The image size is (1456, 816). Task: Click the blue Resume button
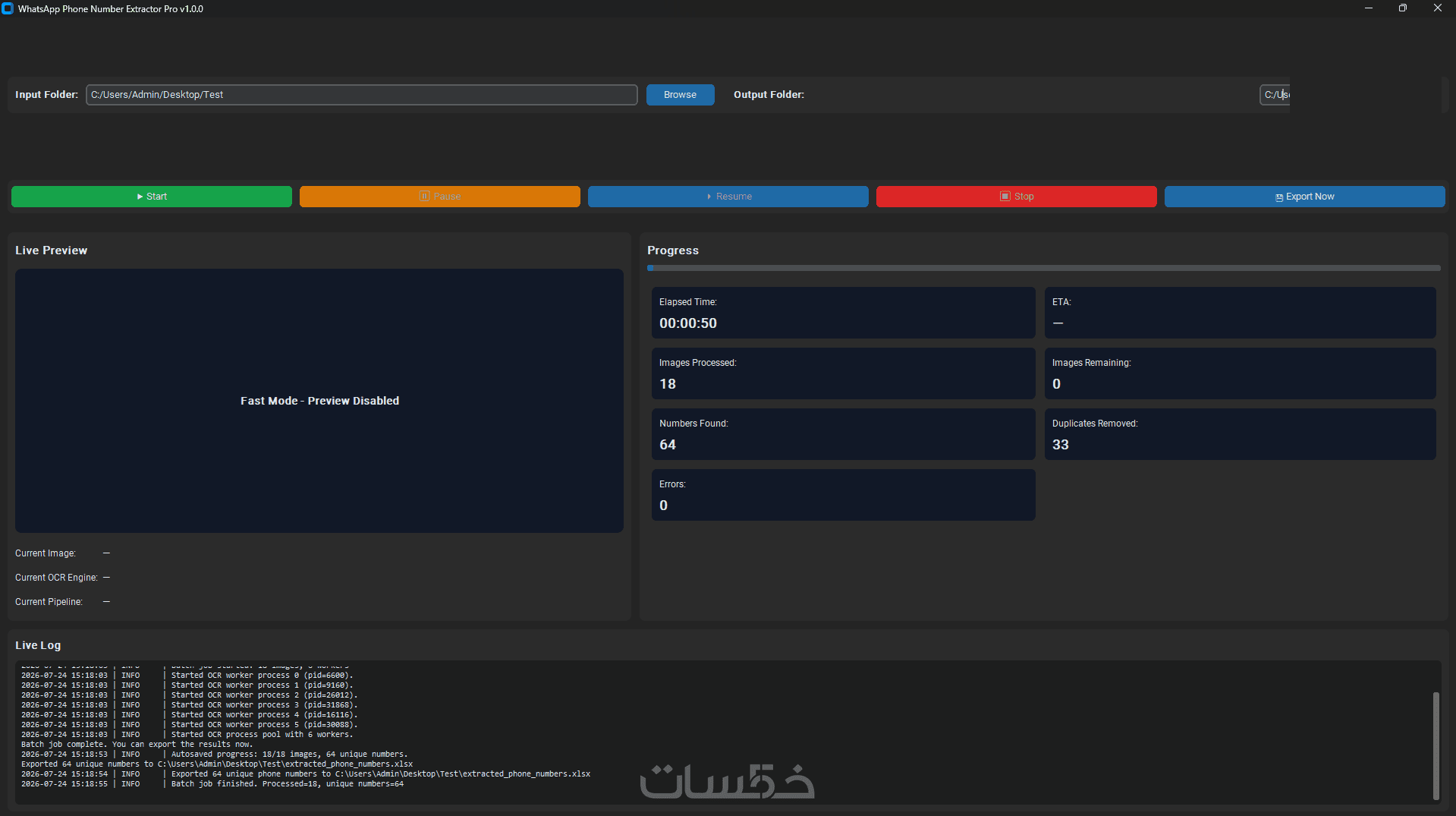728,197
